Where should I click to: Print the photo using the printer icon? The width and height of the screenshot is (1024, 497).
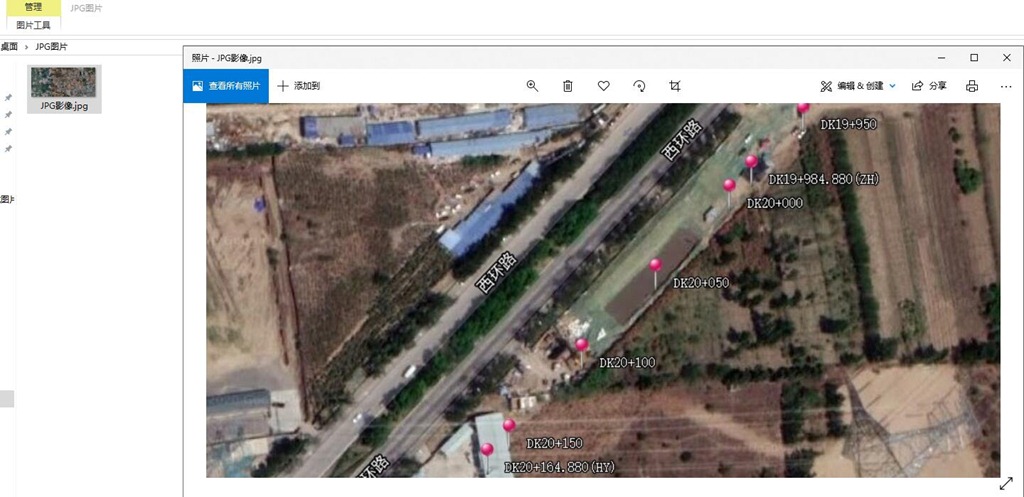[x=972, y=86]
